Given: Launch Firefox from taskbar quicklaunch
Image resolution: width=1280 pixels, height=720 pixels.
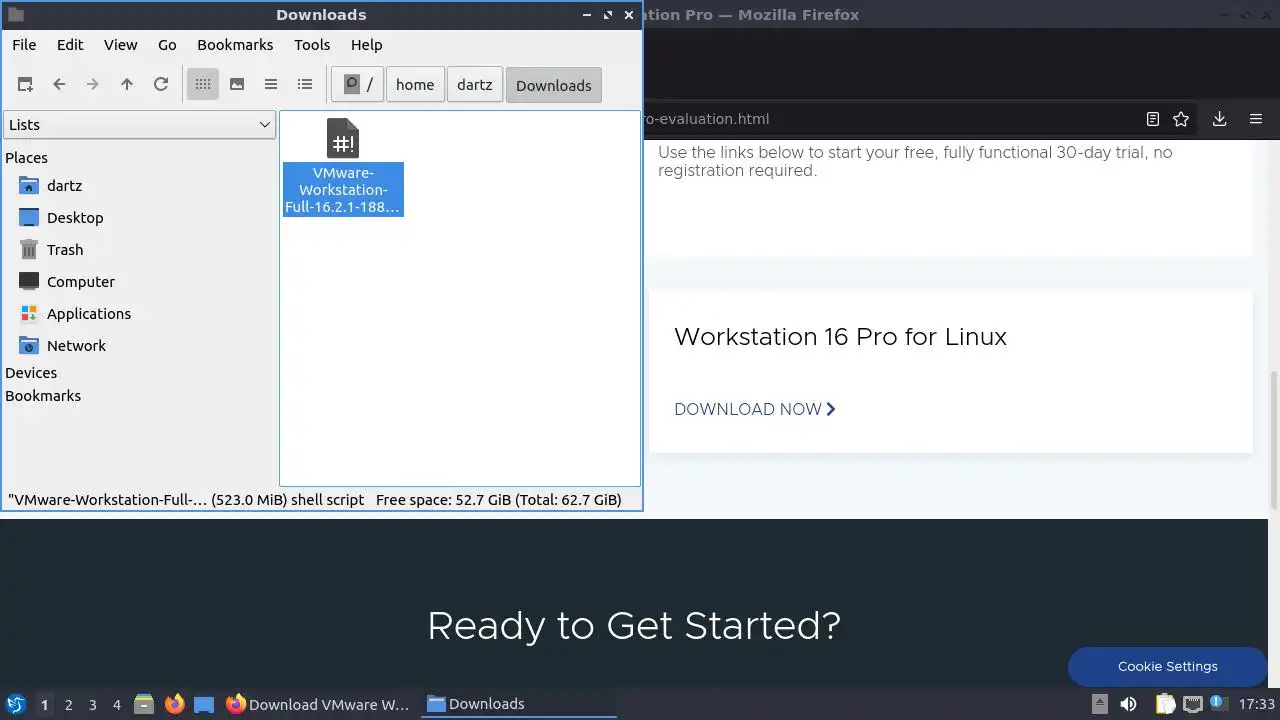Looking at the screenshot, I should (x=174, y=704).
